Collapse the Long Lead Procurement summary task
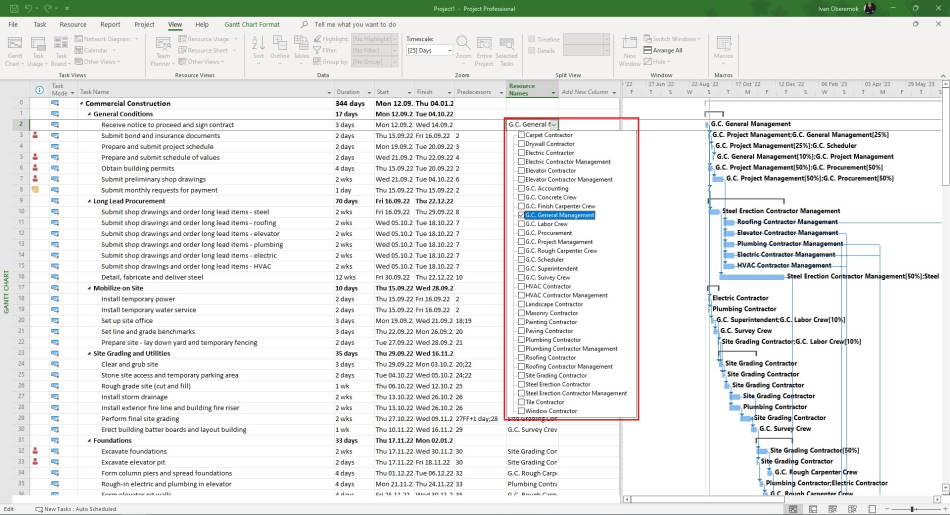 click(x=90, y=201)
